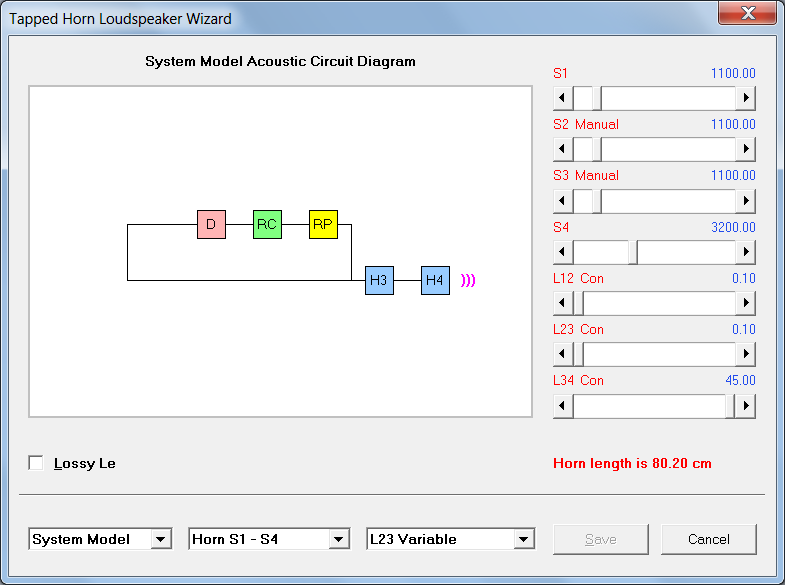The image size is (785, 585).
Task: Click the L34 Con label
Action: (578, 380)
